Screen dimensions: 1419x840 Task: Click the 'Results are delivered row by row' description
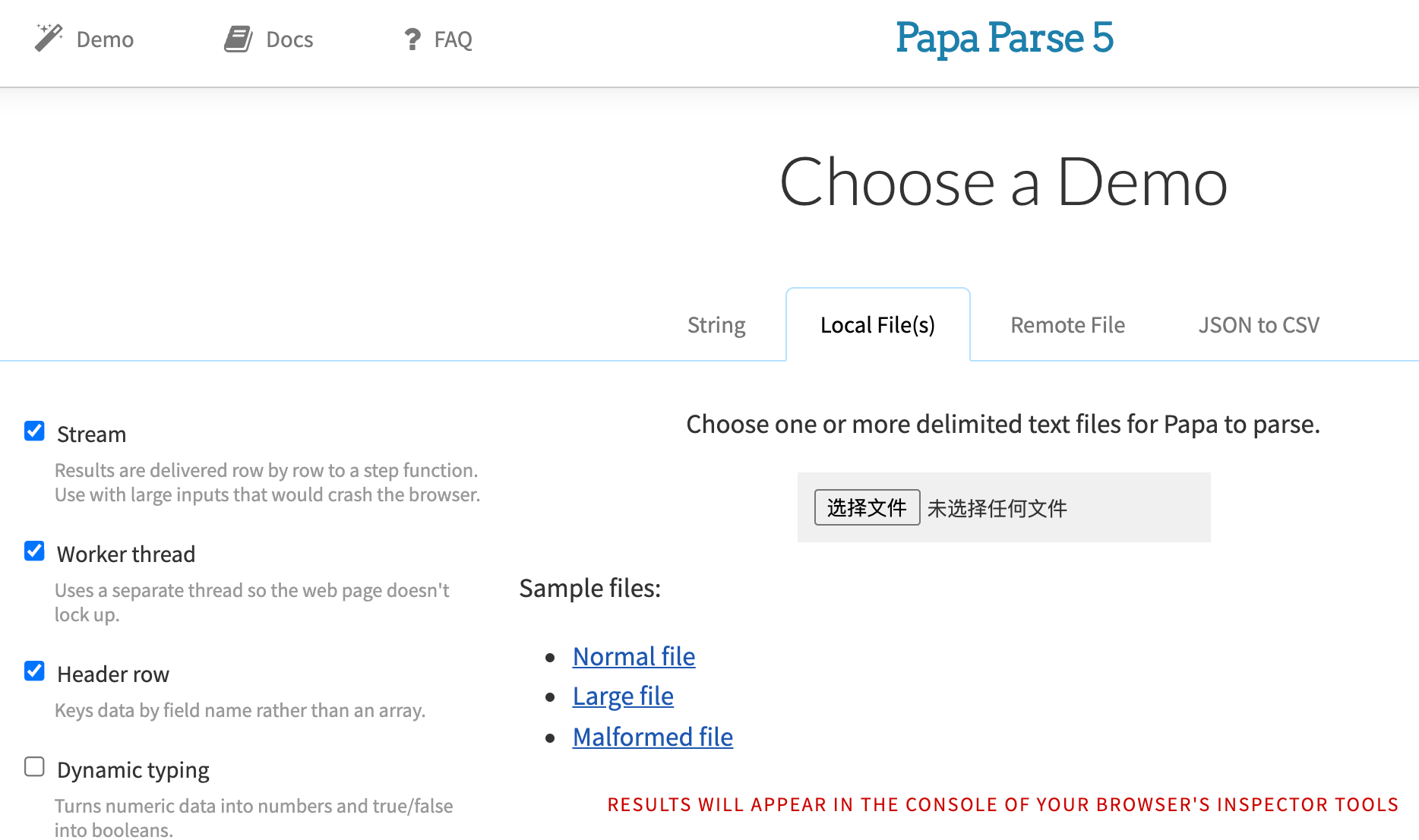click(x=267, y=482)
